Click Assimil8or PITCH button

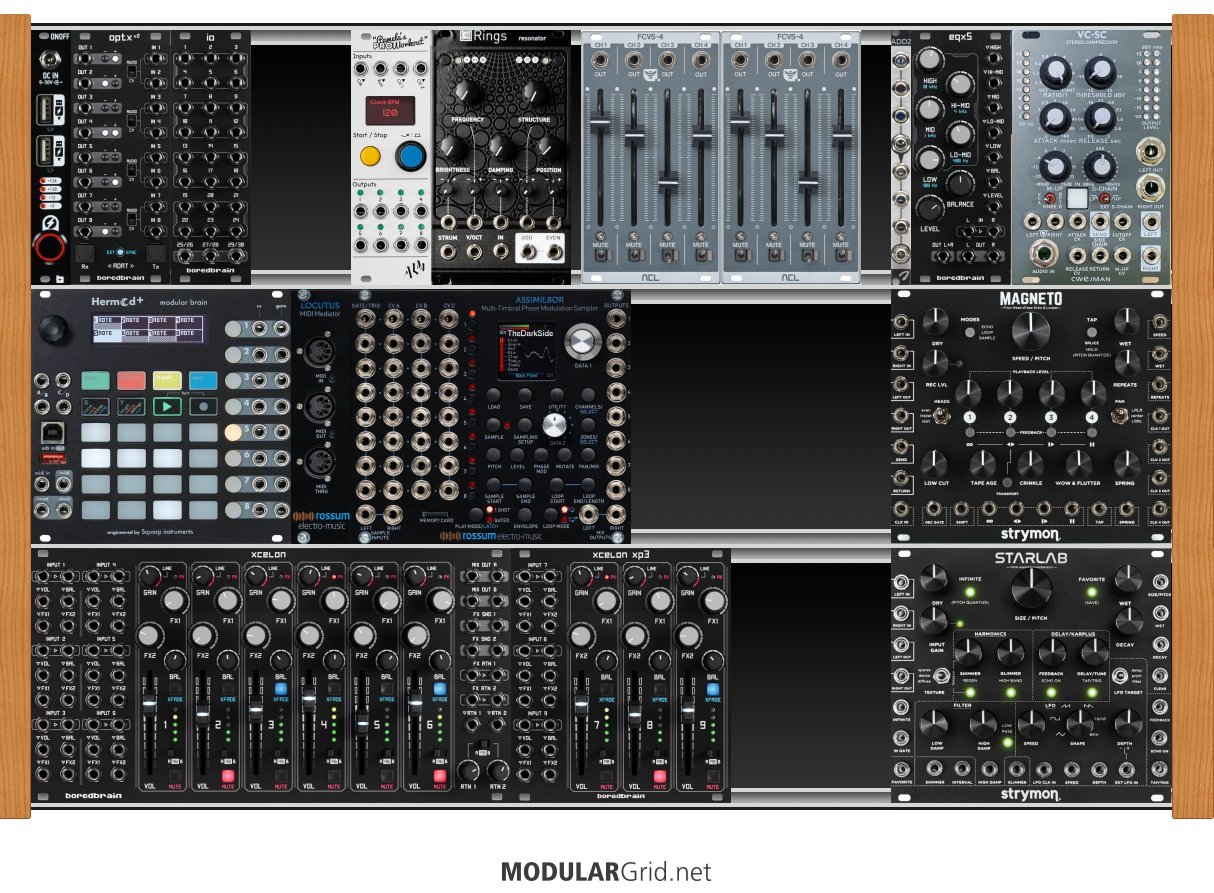click(x=494, y=455)
